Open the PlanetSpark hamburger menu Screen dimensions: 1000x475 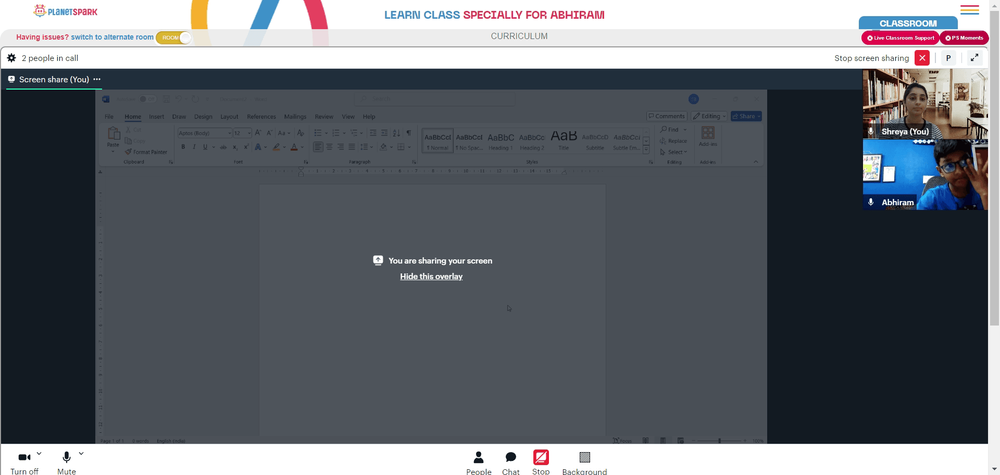tap(969, 9)
